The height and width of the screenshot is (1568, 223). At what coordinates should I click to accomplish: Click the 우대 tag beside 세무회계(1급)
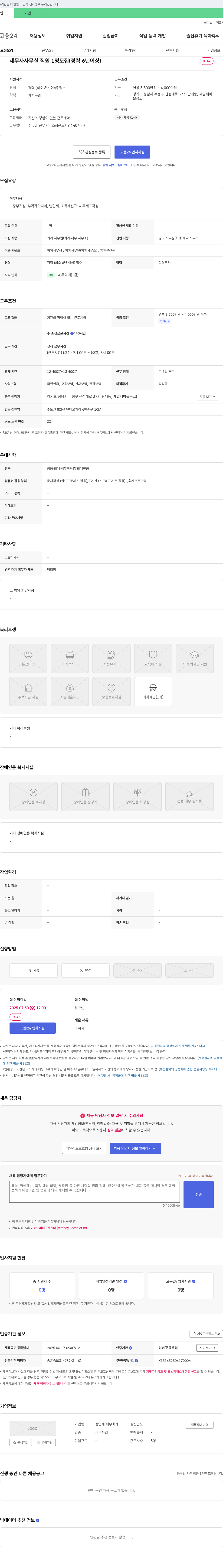click(51, 275)
